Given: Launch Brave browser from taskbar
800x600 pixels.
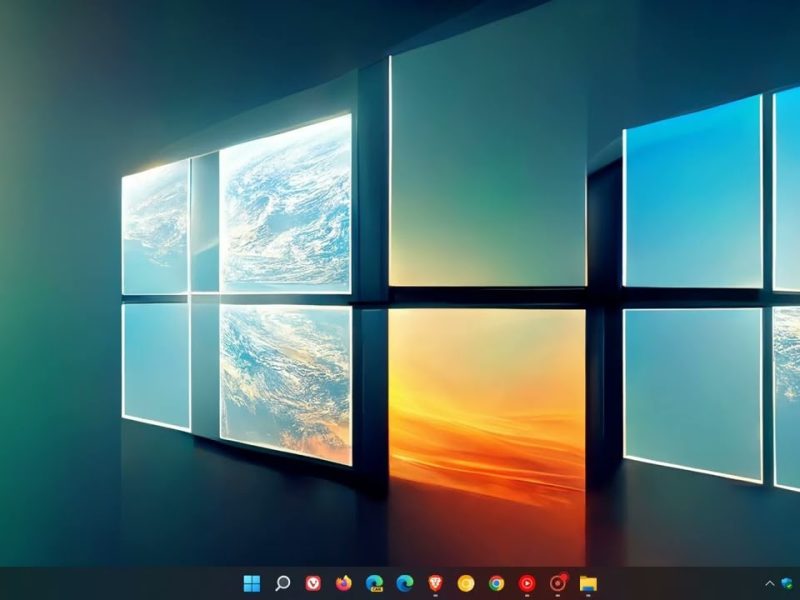Looking at the screenshot, I should (x=435, y=583).
